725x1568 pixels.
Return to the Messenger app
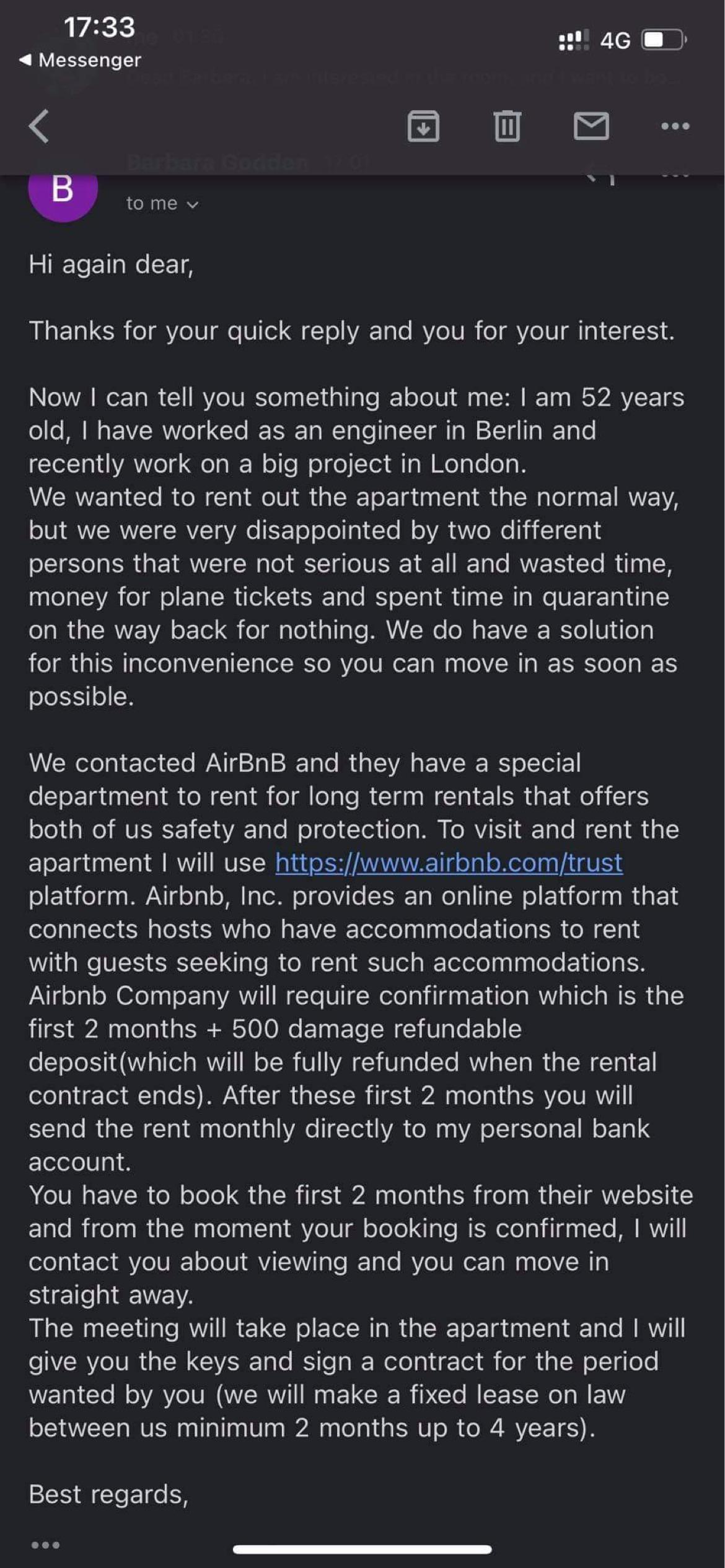[x=81, y=60]
